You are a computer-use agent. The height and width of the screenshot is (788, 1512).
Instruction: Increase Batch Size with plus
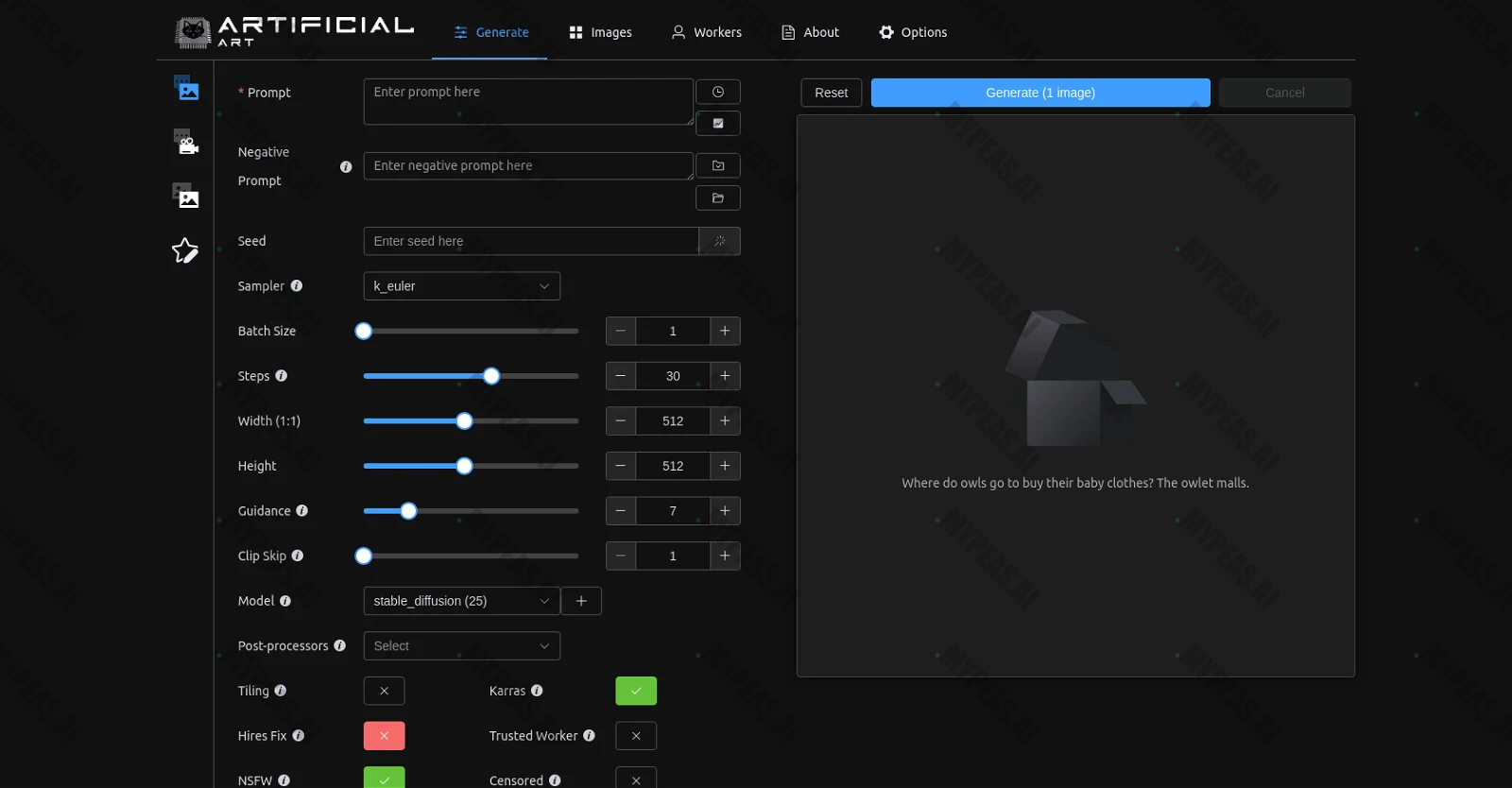[x=725, y=331]
